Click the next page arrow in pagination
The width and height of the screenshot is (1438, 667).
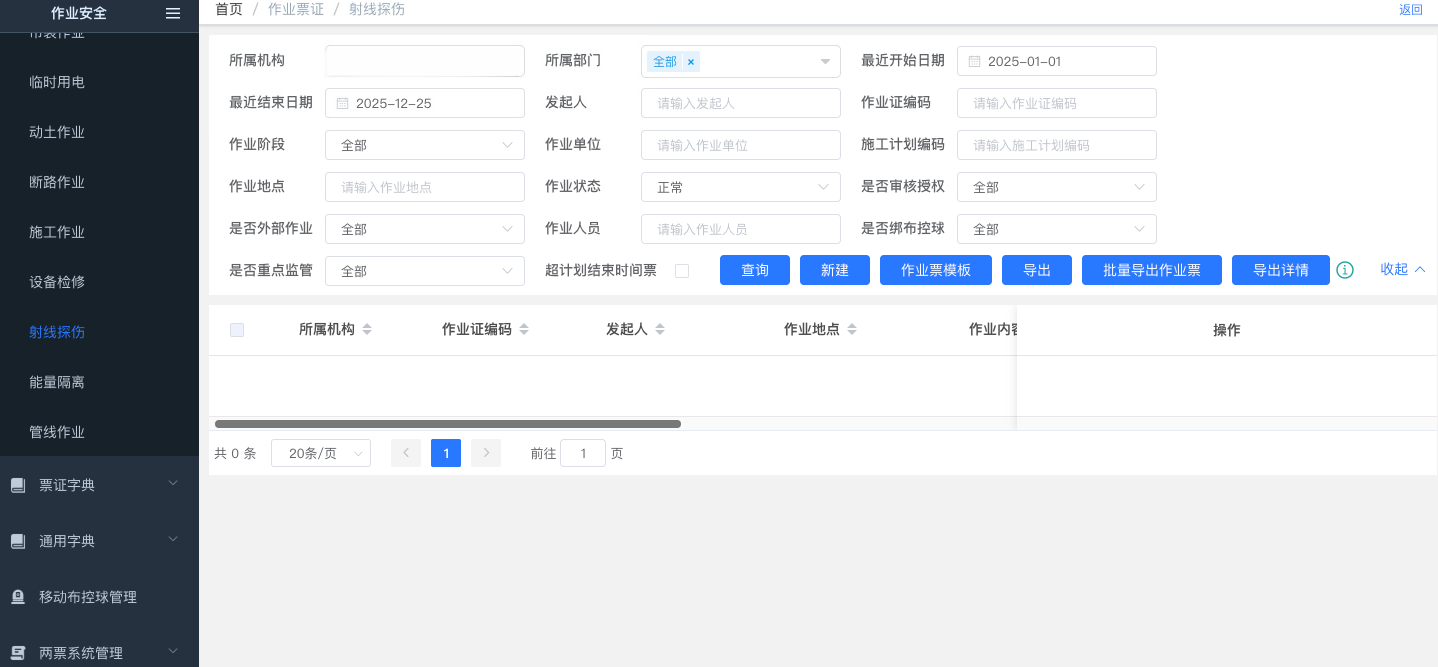(x=486, y=453)
